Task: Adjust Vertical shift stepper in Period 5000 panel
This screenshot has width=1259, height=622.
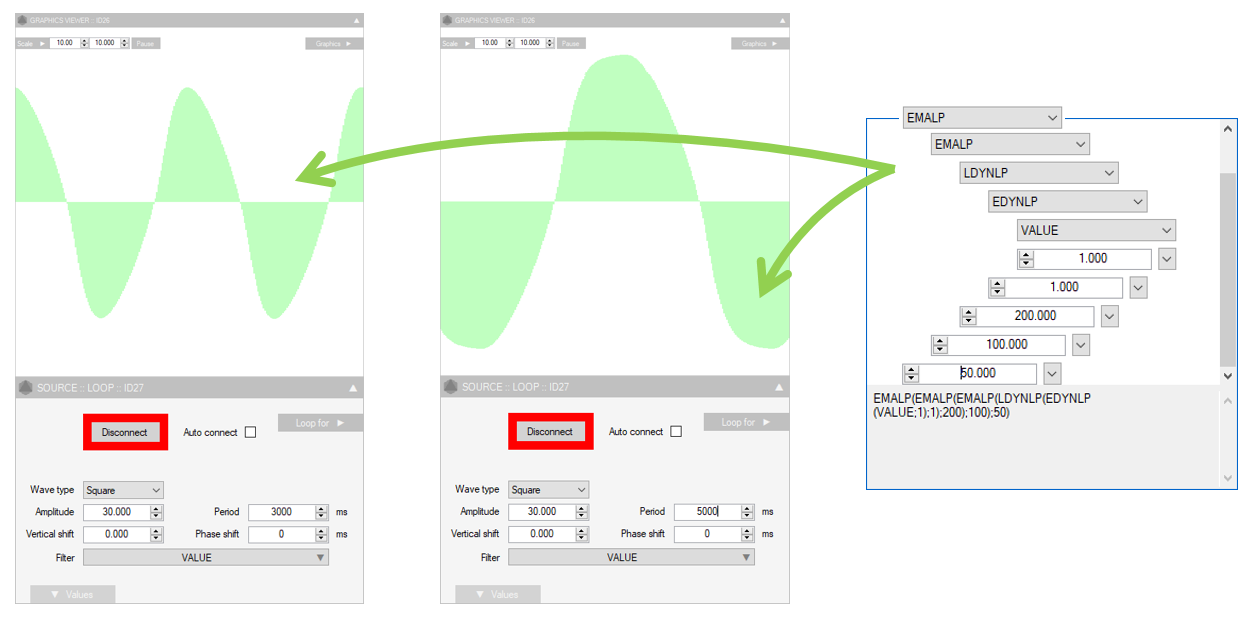Action: pyautogui.click(x=581, y=533)
